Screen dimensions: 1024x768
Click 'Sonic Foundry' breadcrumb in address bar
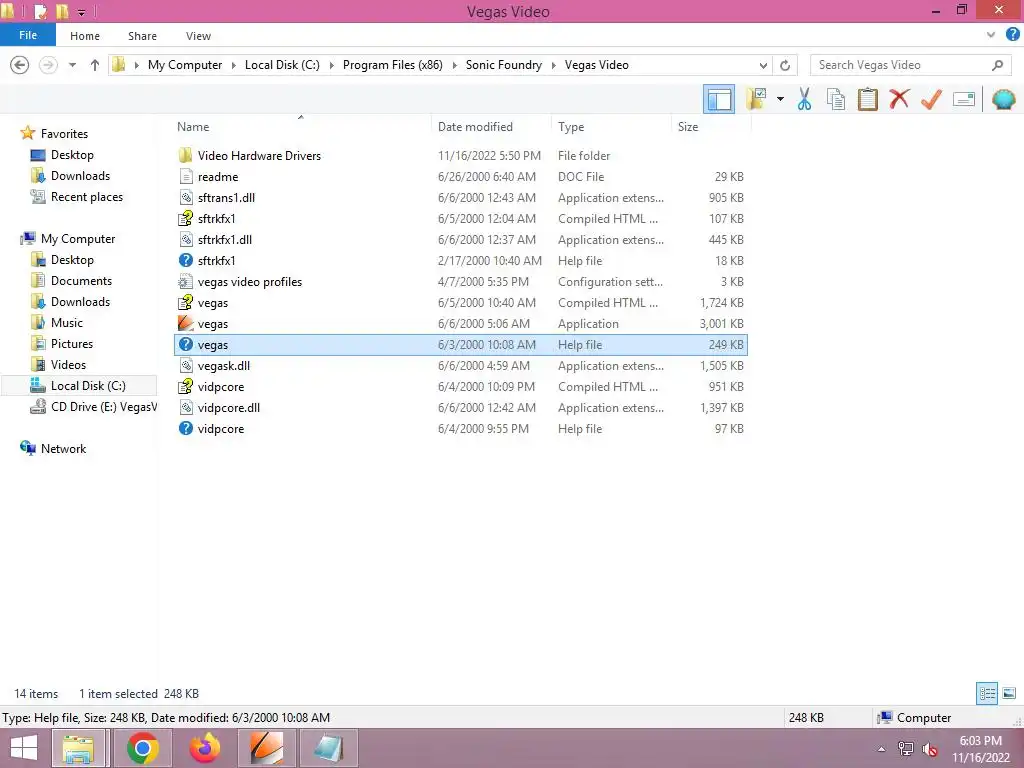pos(504,65)
